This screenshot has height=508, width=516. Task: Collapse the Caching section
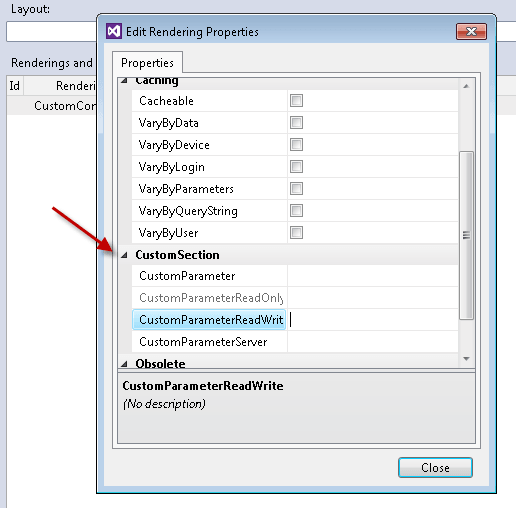point(124,81)
